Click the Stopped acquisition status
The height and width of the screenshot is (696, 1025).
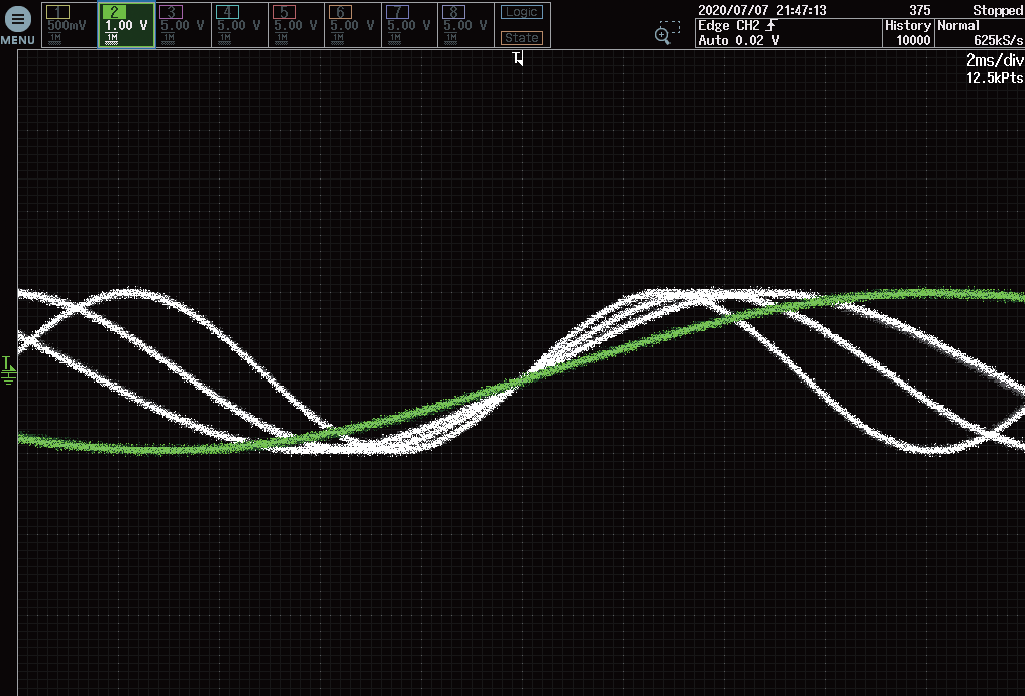point(998,10)
